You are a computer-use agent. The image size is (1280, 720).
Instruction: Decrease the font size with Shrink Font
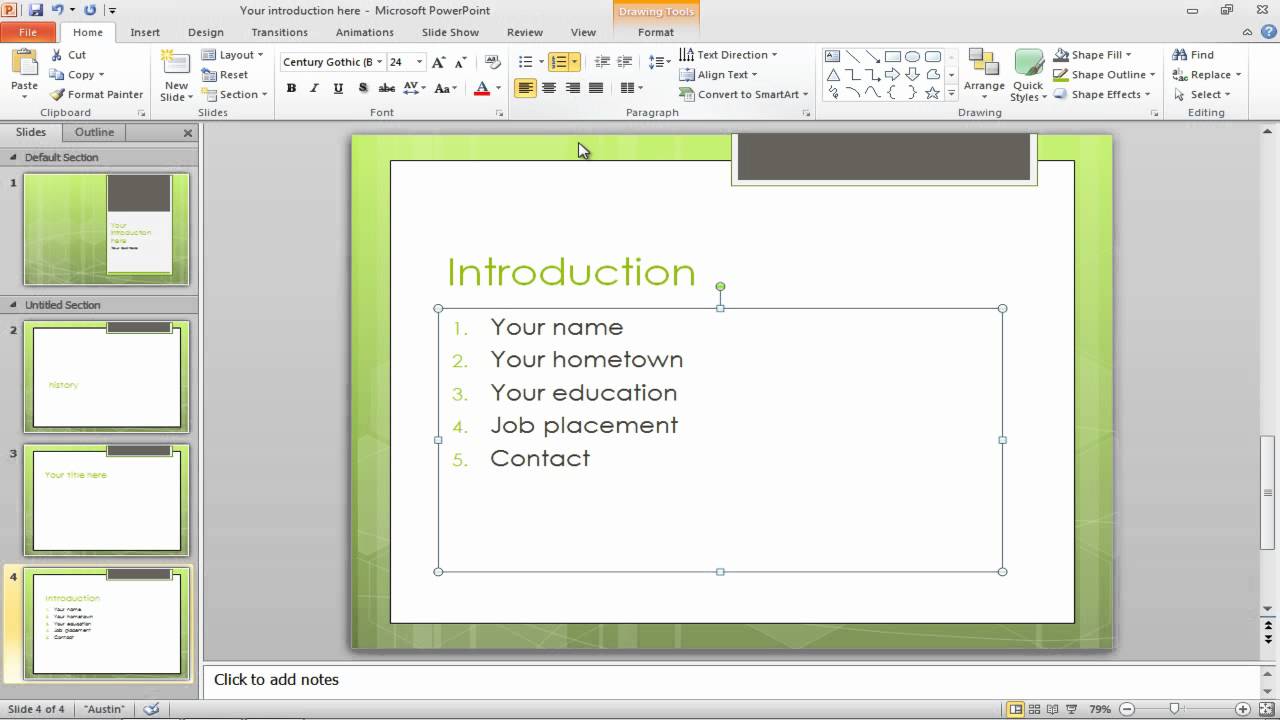pos(461,62)
